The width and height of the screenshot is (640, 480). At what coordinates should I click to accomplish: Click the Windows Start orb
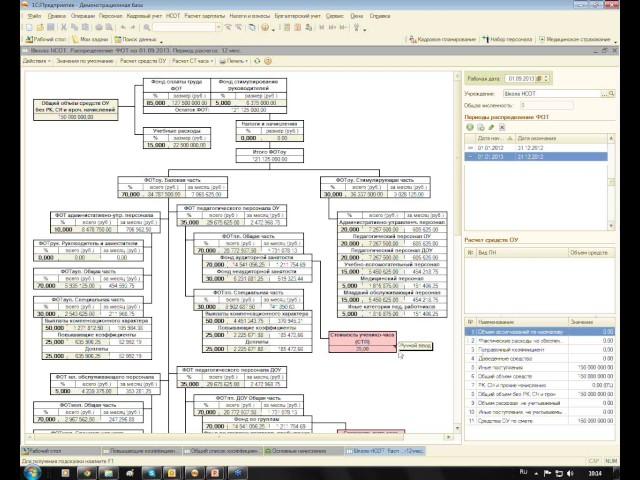click(32, 473)
